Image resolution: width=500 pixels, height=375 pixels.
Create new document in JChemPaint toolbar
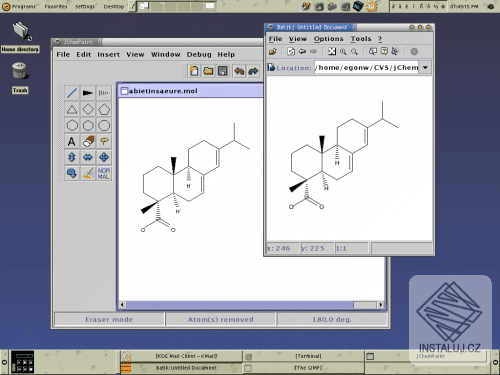(x=194, y=71)
